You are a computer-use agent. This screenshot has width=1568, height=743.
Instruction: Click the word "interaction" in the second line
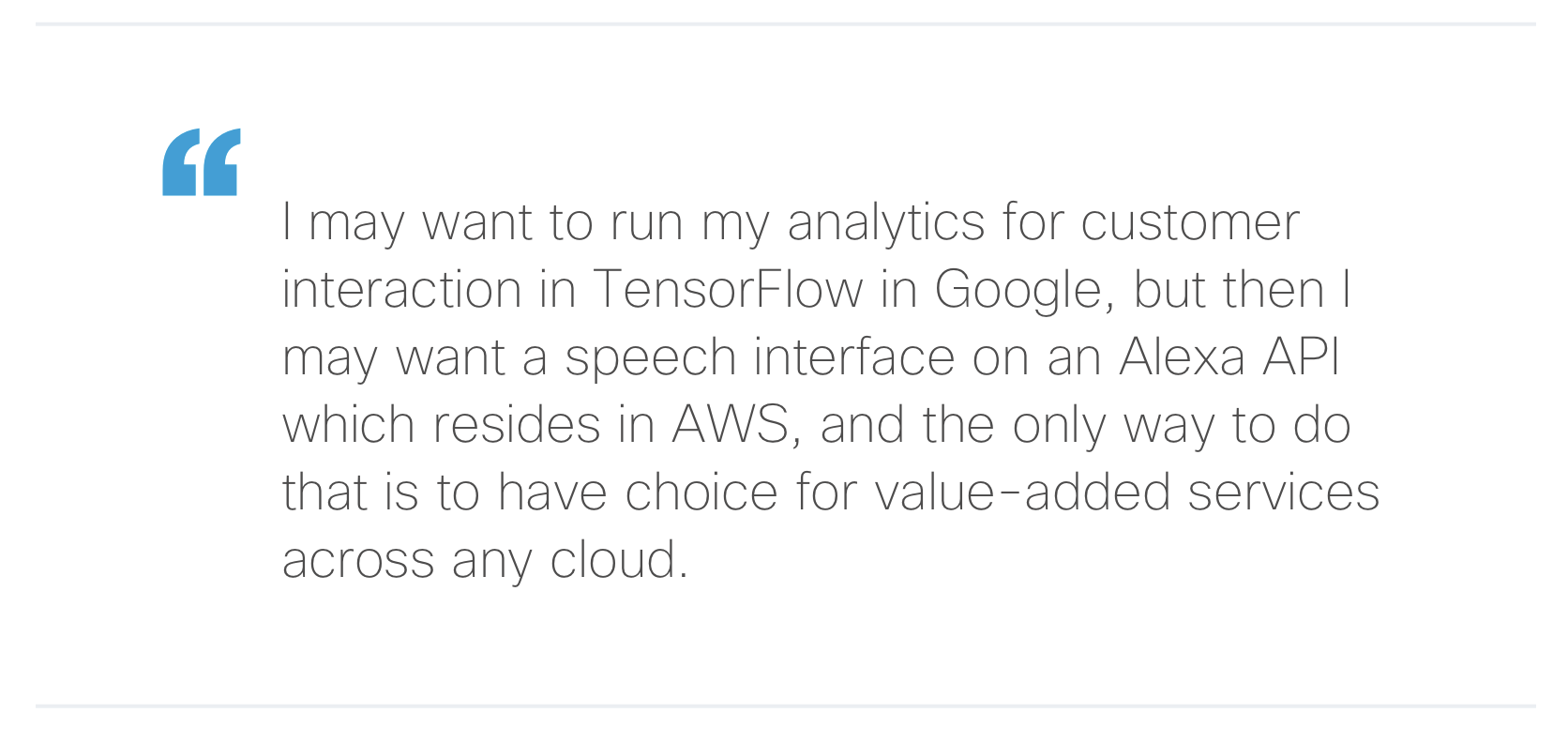point(401,290)
